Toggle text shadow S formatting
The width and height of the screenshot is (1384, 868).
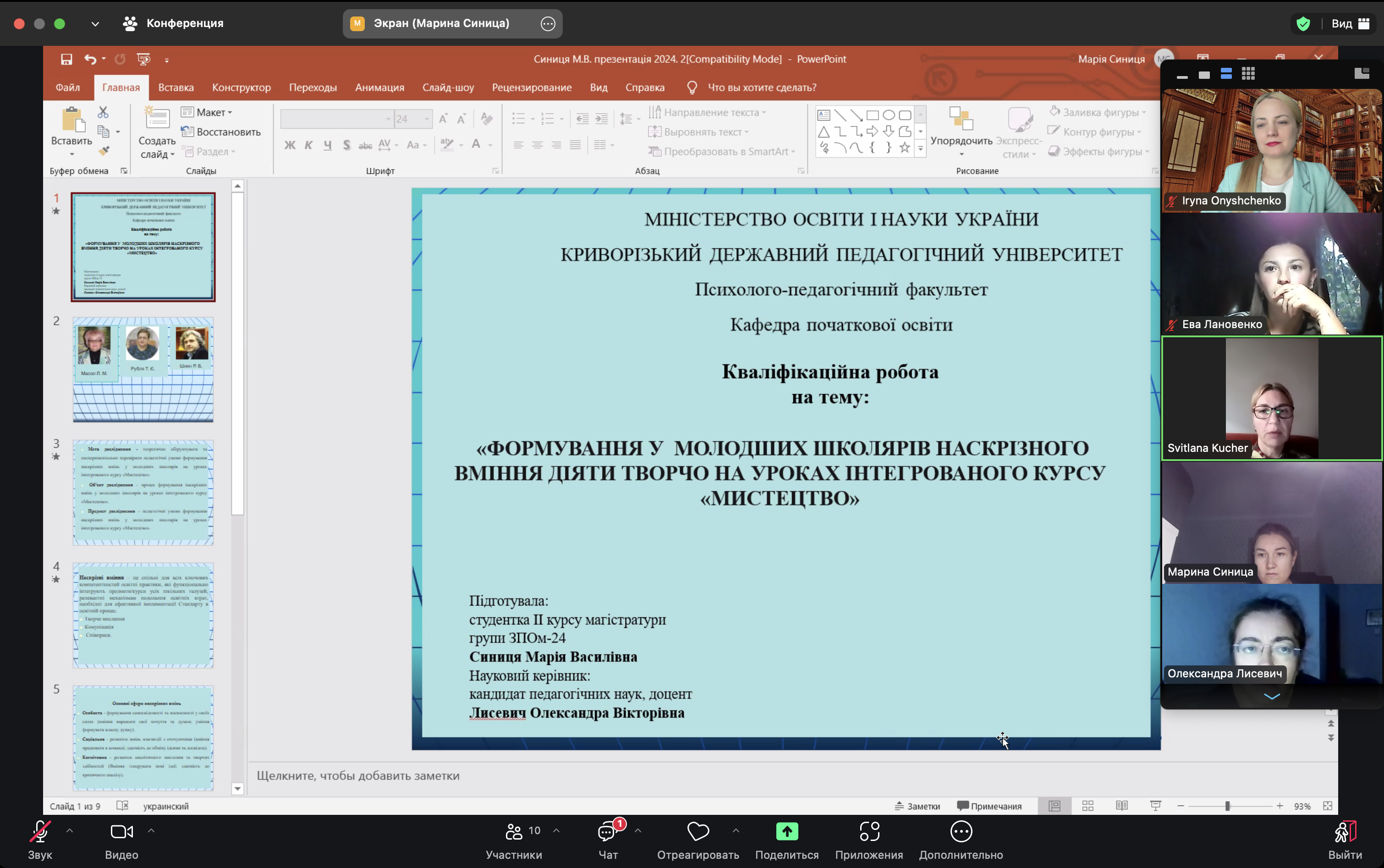[347, 145]
